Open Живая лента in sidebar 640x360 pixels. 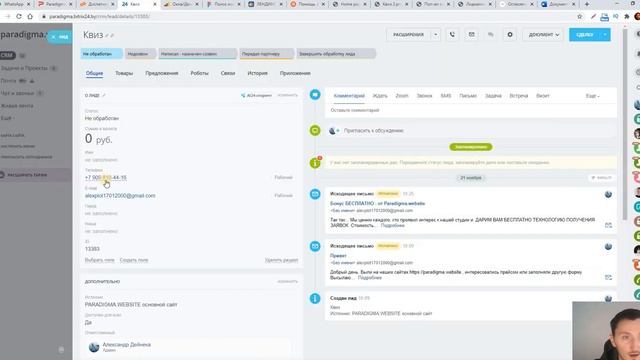(17, 106)
